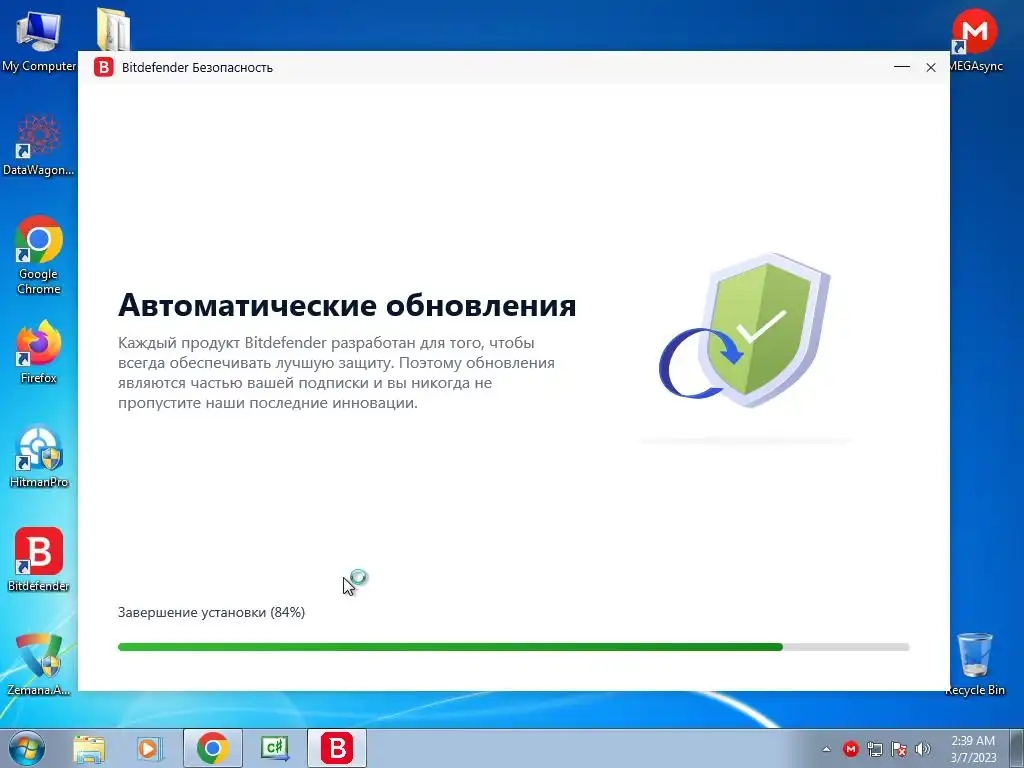Open the volume speaker tray icon
Viewport: 1024px width, 768px height.
pyautogui.click(x=923, y=749)
